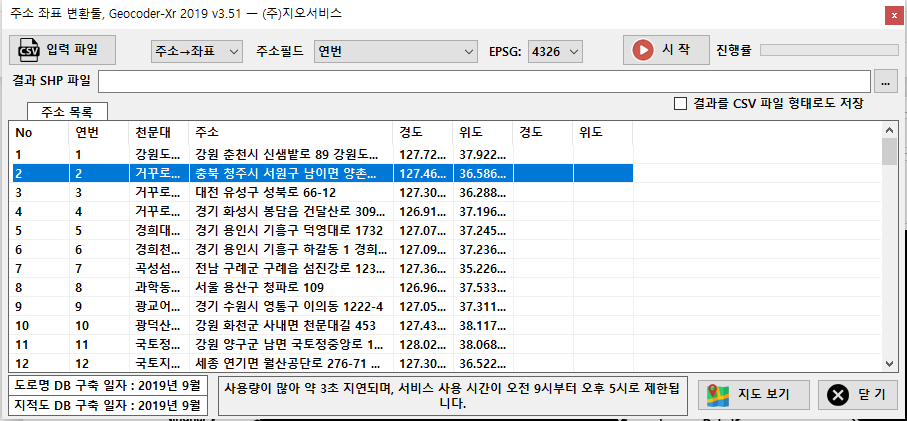Screen dimensions: 907x421
Task: Select row with 경기 용인시 기흥구 하갈동 1
Action: [x=323, y=250]
